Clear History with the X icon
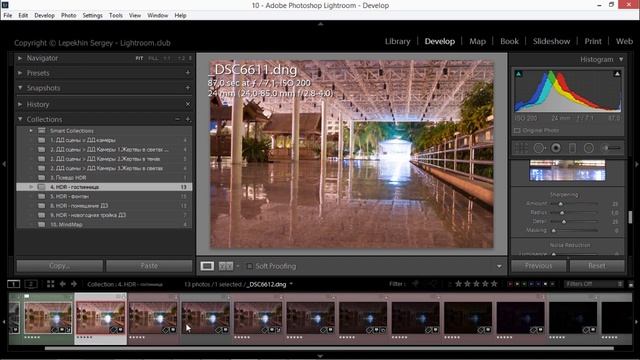This screenshot has width=640, height=360. coord(188,104)
